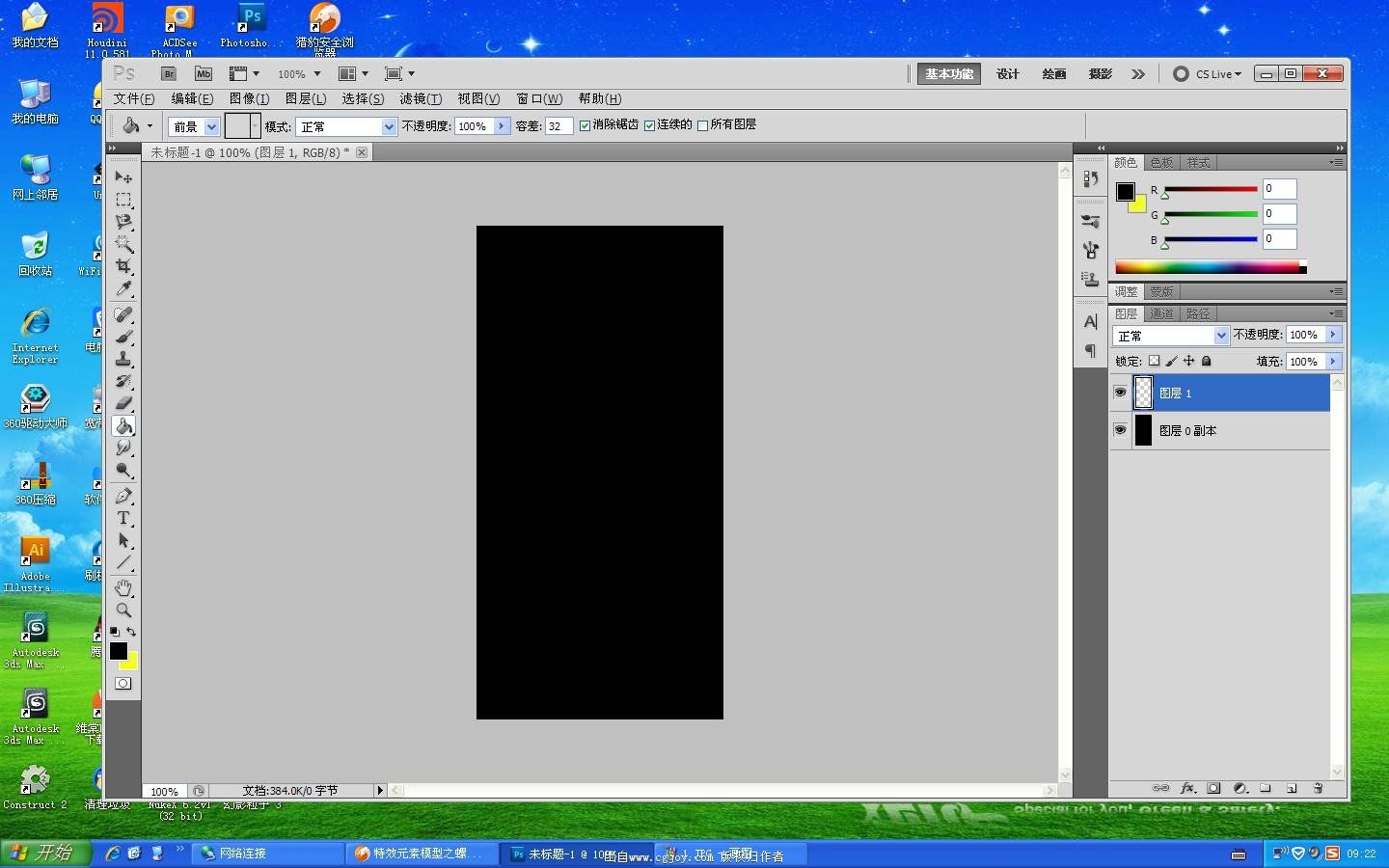Viewport: 1389px width, 868px height.
Task: Add layer style via fx icon
Action: coord(1188,788)
